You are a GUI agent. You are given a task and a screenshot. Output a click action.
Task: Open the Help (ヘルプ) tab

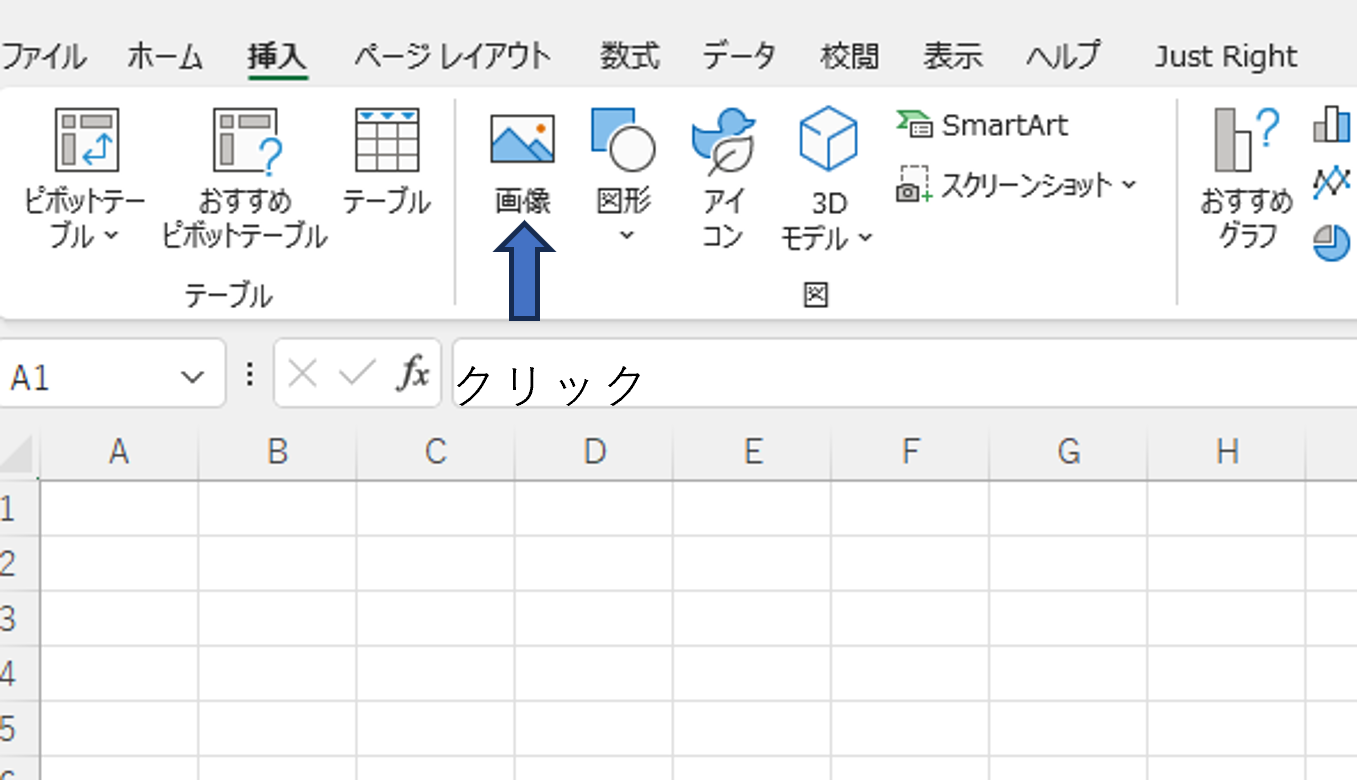coord(1063,55)
